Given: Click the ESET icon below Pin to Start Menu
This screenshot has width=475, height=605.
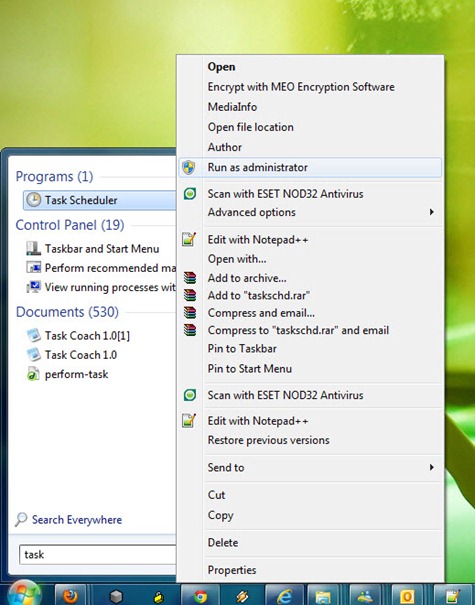Looking at the screenshot, I should pos(189,395).
